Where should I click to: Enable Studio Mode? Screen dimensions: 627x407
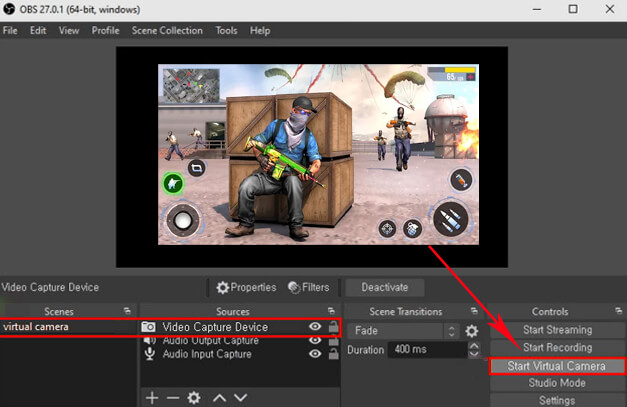(x=557, y=383)
